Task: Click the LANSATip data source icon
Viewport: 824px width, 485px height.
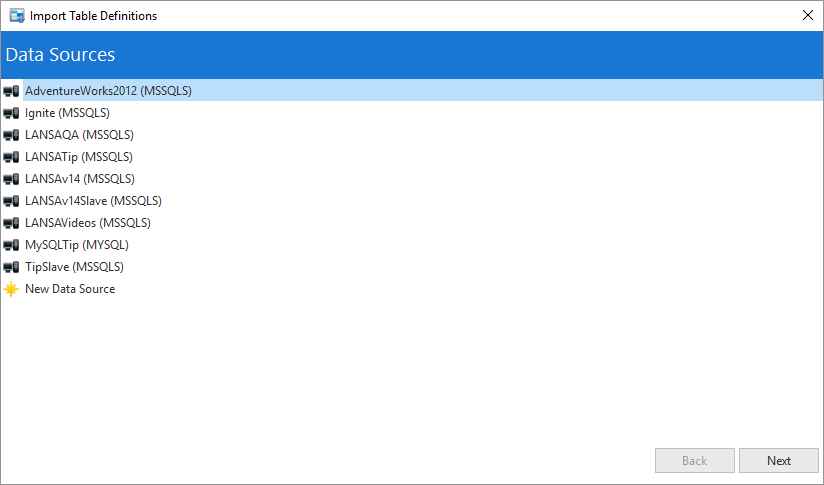Action: tap(11, 158)
